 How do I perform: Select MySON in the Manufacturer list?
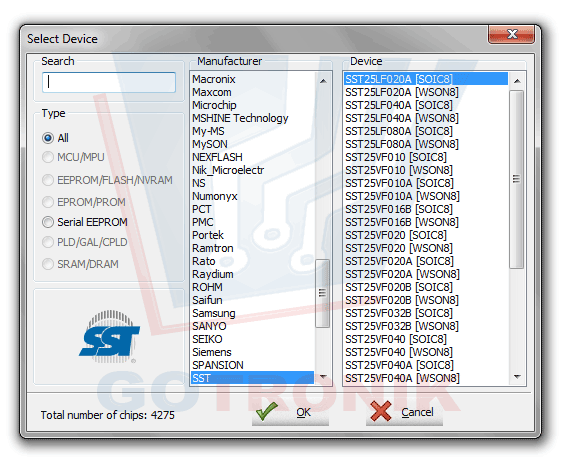pos(252,144)
